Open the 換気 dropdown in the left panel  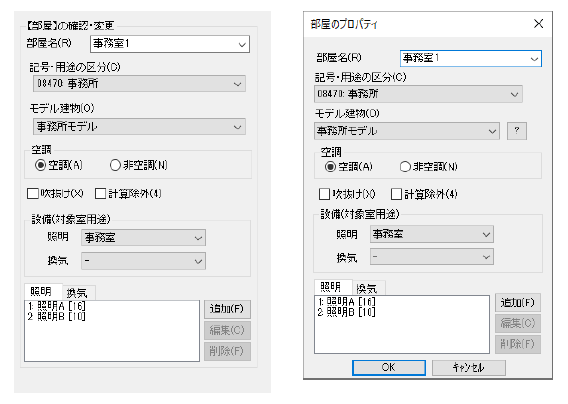click(x=143, y=261)
